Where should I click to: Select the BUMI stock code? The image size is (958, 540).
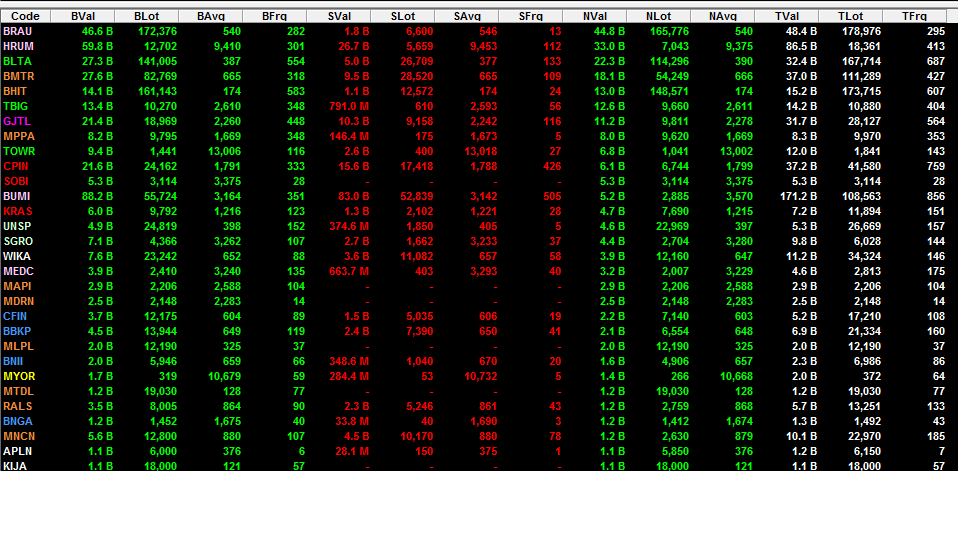click(x=16, y=196)
